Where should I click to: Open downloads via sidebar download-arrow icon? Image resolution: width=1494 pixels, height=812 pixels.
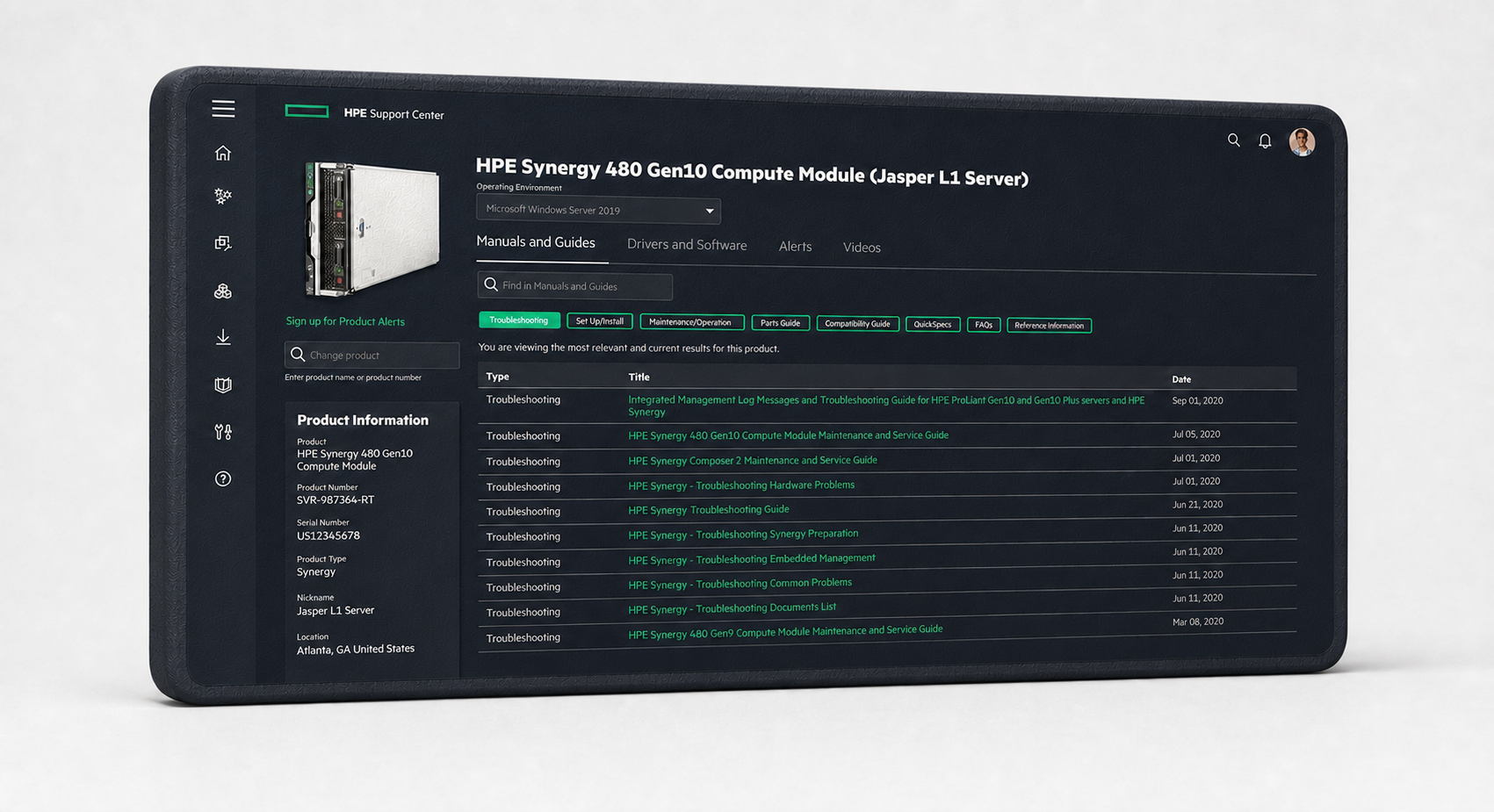(x=223, y=337)
